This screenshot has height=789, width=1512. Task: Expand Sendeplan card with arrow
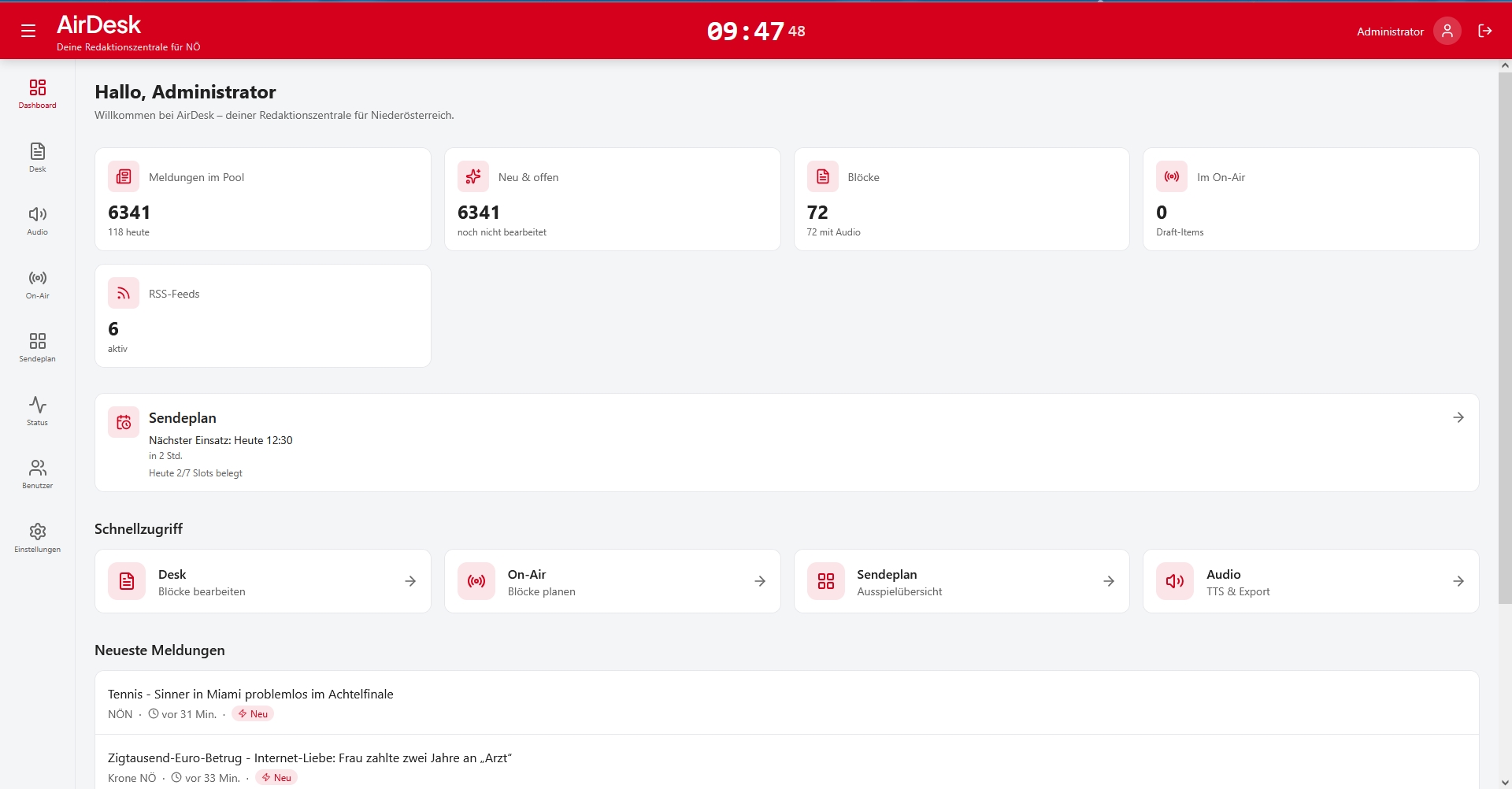pos(1458,417)
